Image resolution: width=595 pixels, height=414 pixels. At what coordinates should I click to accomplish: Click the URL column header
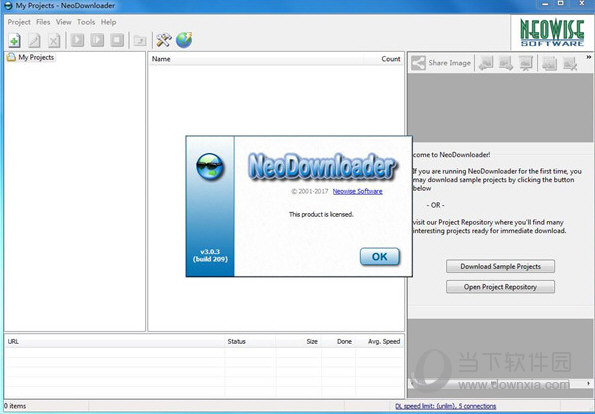click(115, 342)
